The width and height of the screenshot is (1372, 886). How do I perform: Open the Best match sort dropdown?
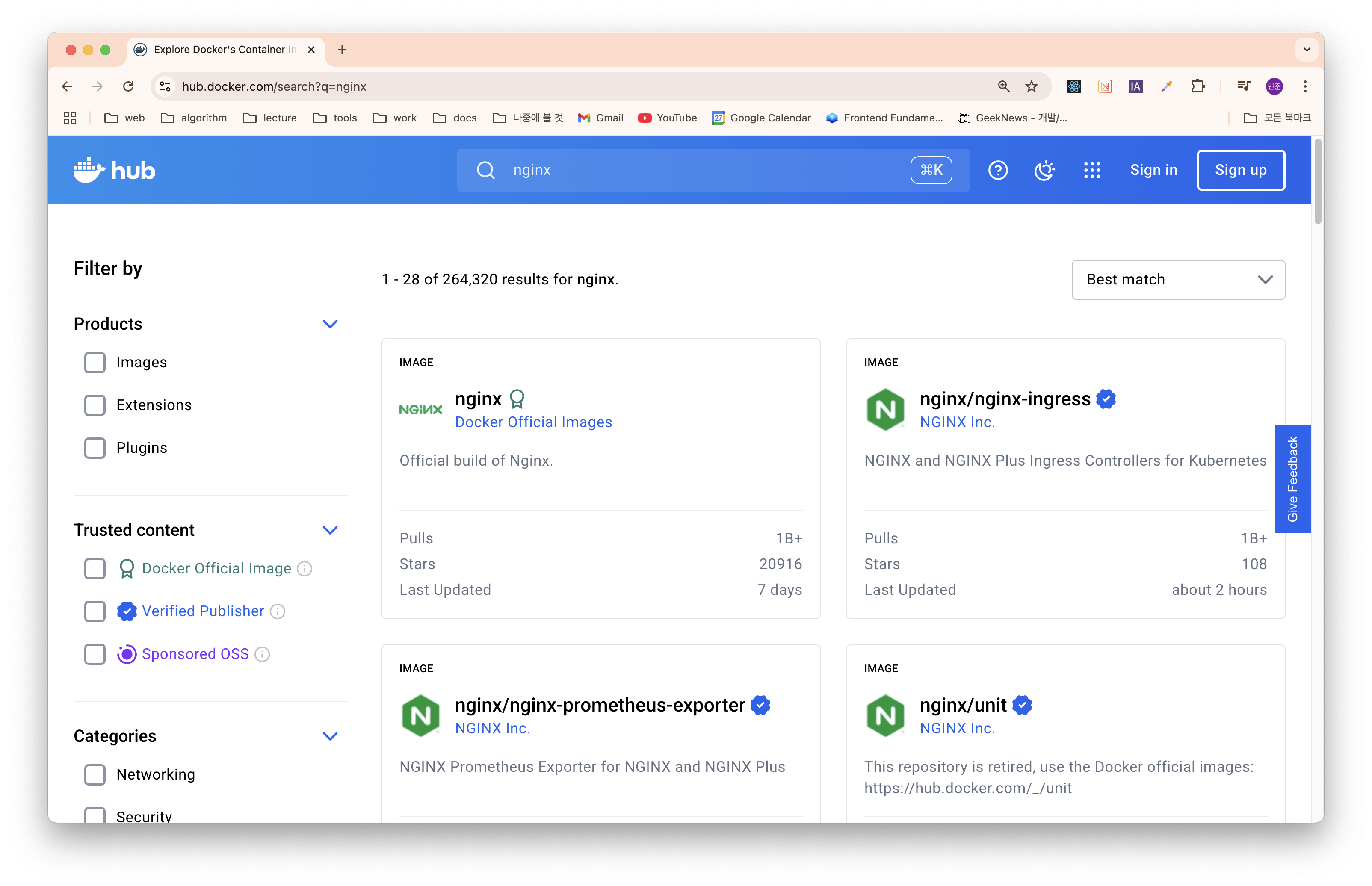pyautogui.click(x=1177, y=280)
